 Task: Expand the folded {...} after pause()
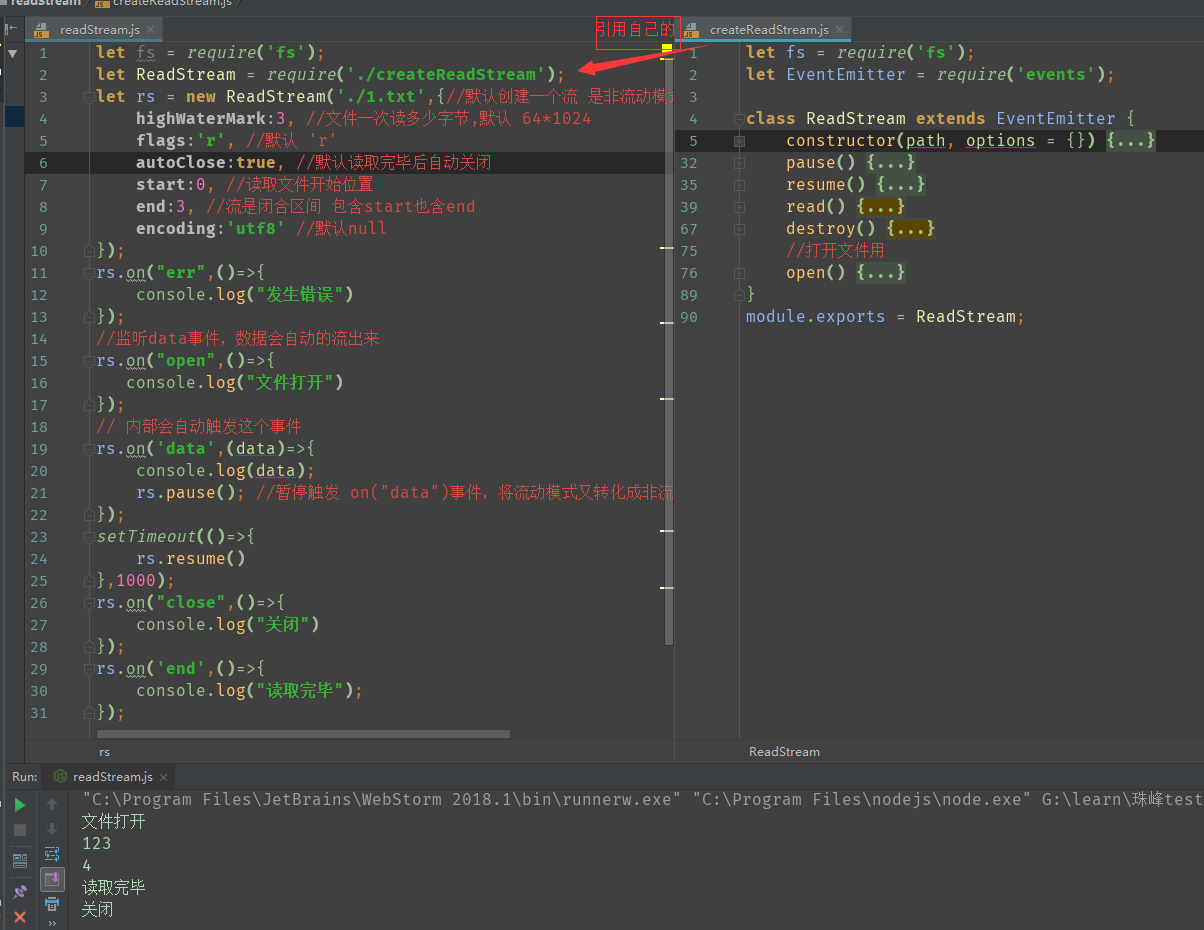tap(890, 163)
